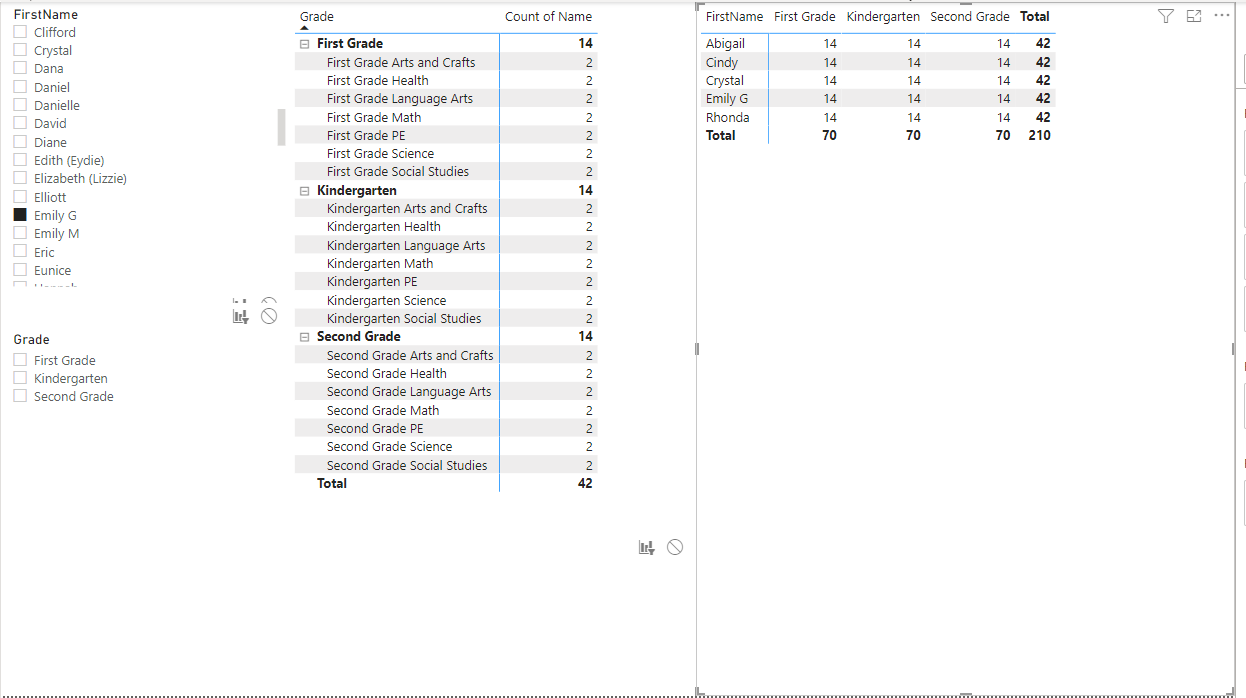Check the Daniel checkbox
Image resolution: width=1246 pixels, height=698 pixels.
[x=20, y=87]
